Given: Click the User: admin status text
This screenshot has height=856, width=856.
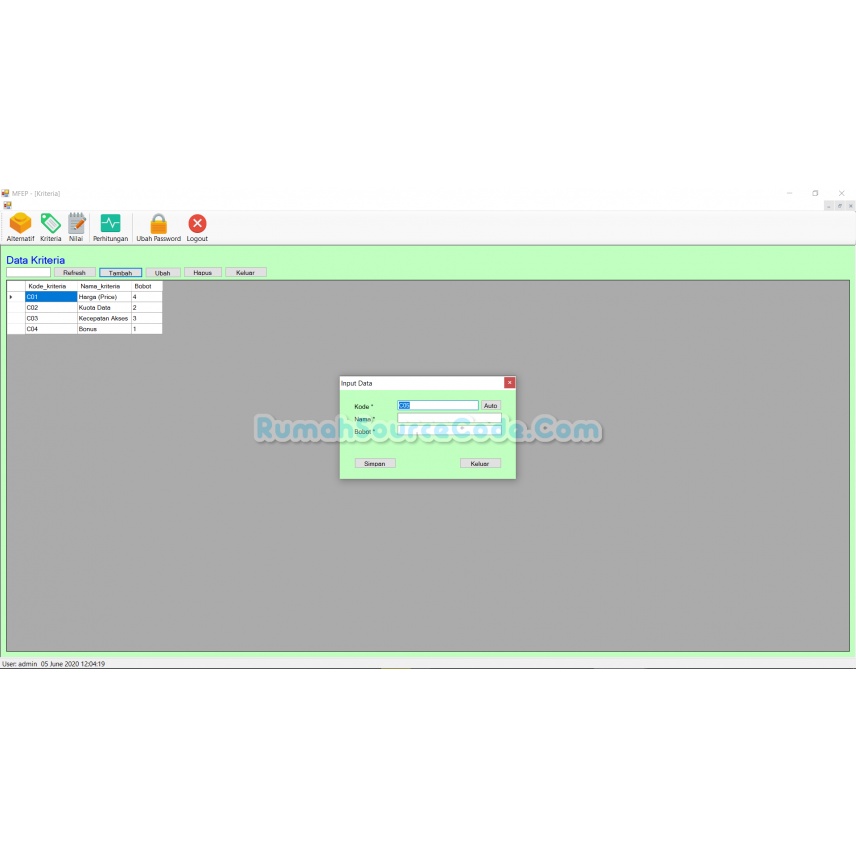Looking at the screenshot, I should (20, 664).
